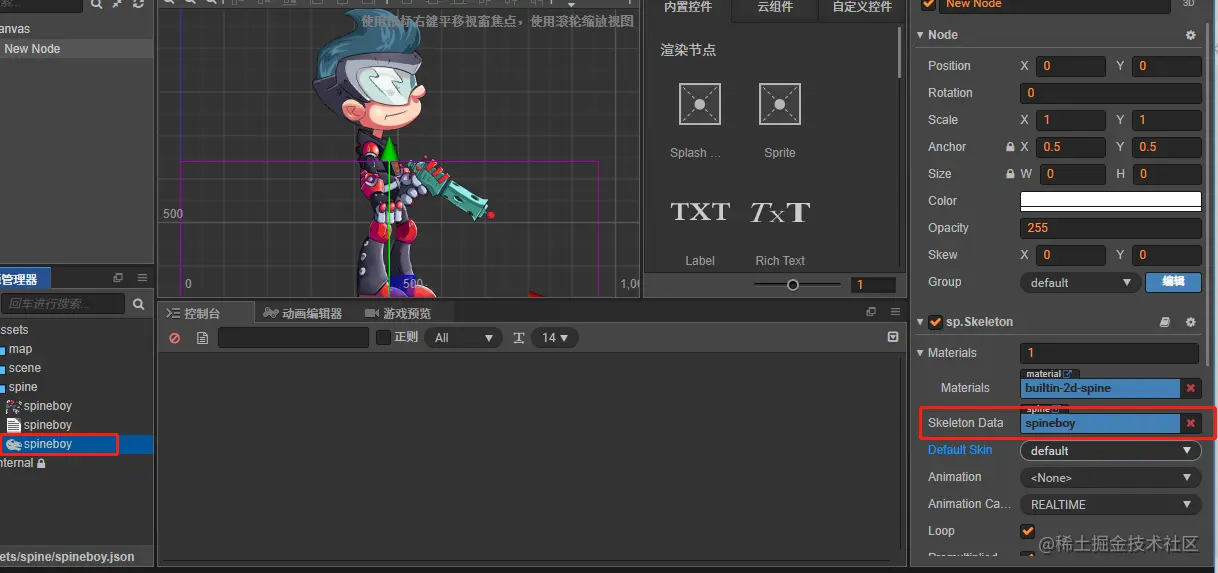This screenshot has width=1218, height=573.
Task: Click the Opacity 255 input field
Action: [1110, 228]
